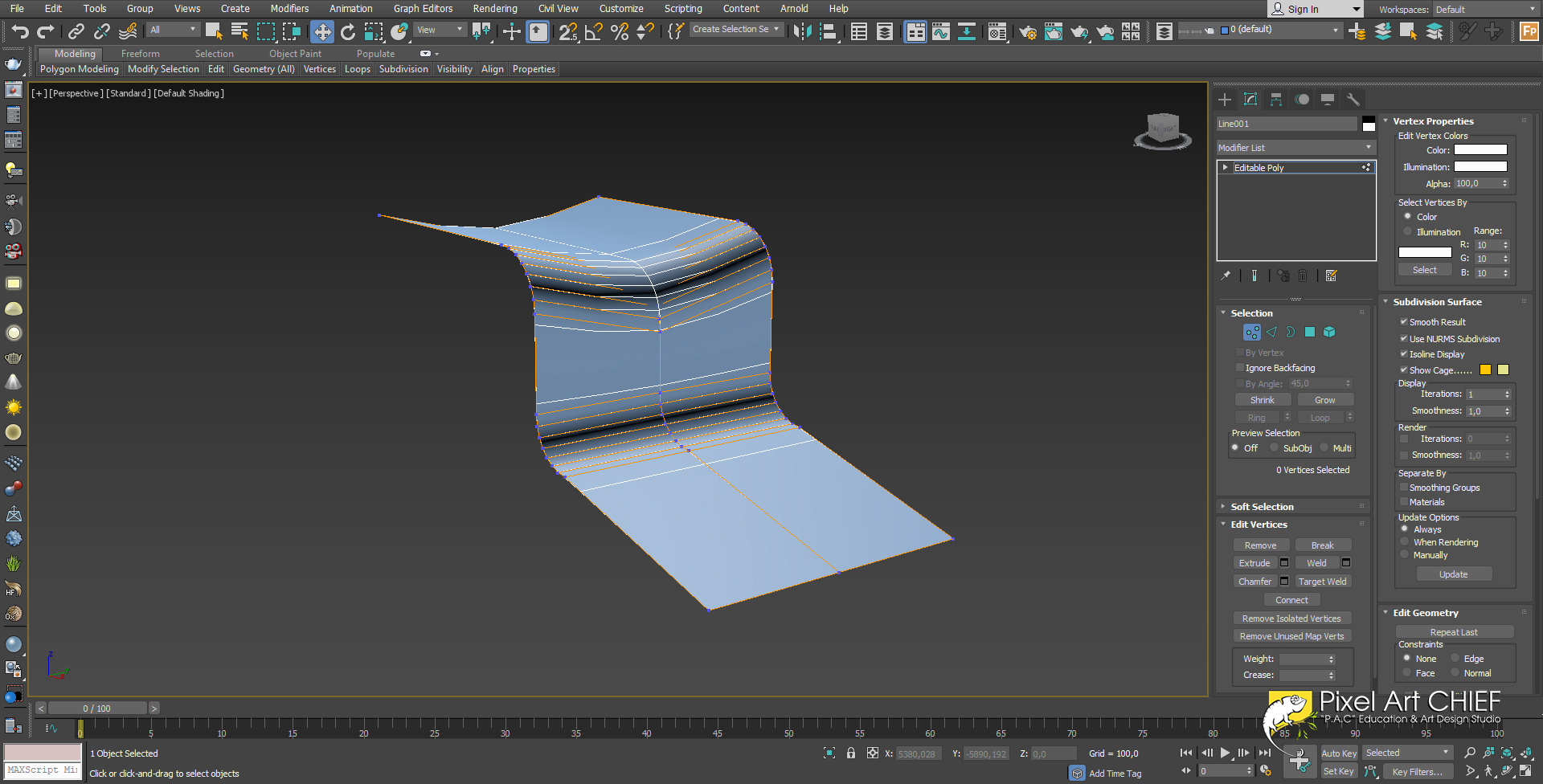This screenshot has height=784, width=1543.
Task: Activate the Select and Rotate tool
Action: [x=348, y=31]
